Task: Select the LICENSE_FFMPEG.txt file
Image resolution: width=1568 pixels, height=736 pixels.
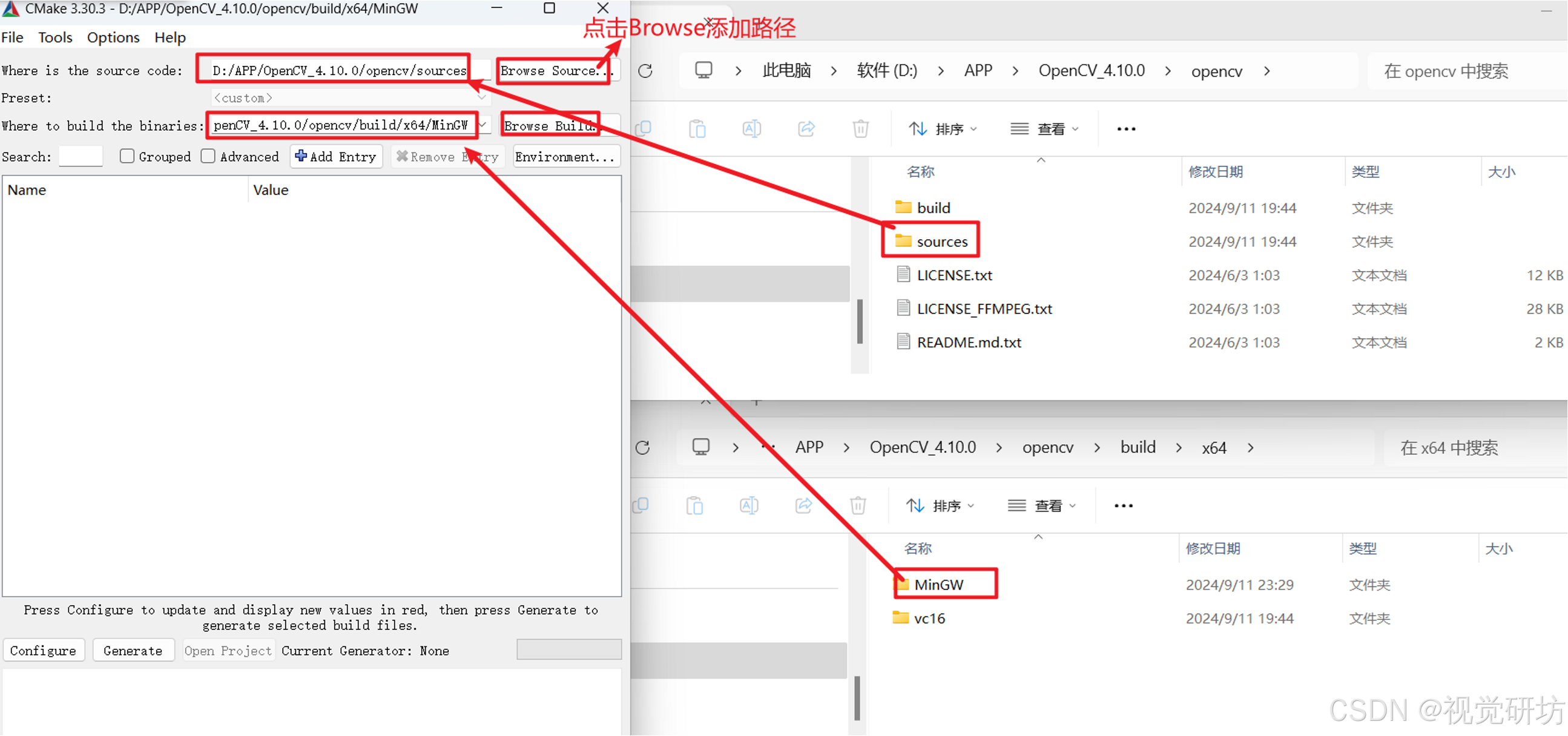Action: (974, 309)
